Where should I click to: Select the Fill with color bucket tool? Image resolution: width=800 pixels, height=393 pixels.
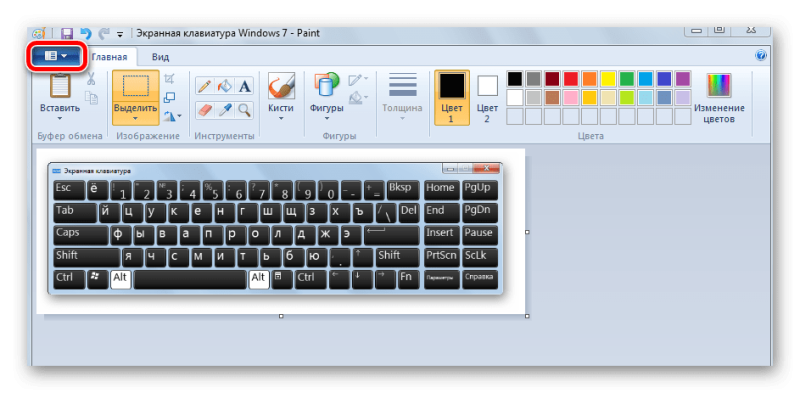(x=224, y=86)
